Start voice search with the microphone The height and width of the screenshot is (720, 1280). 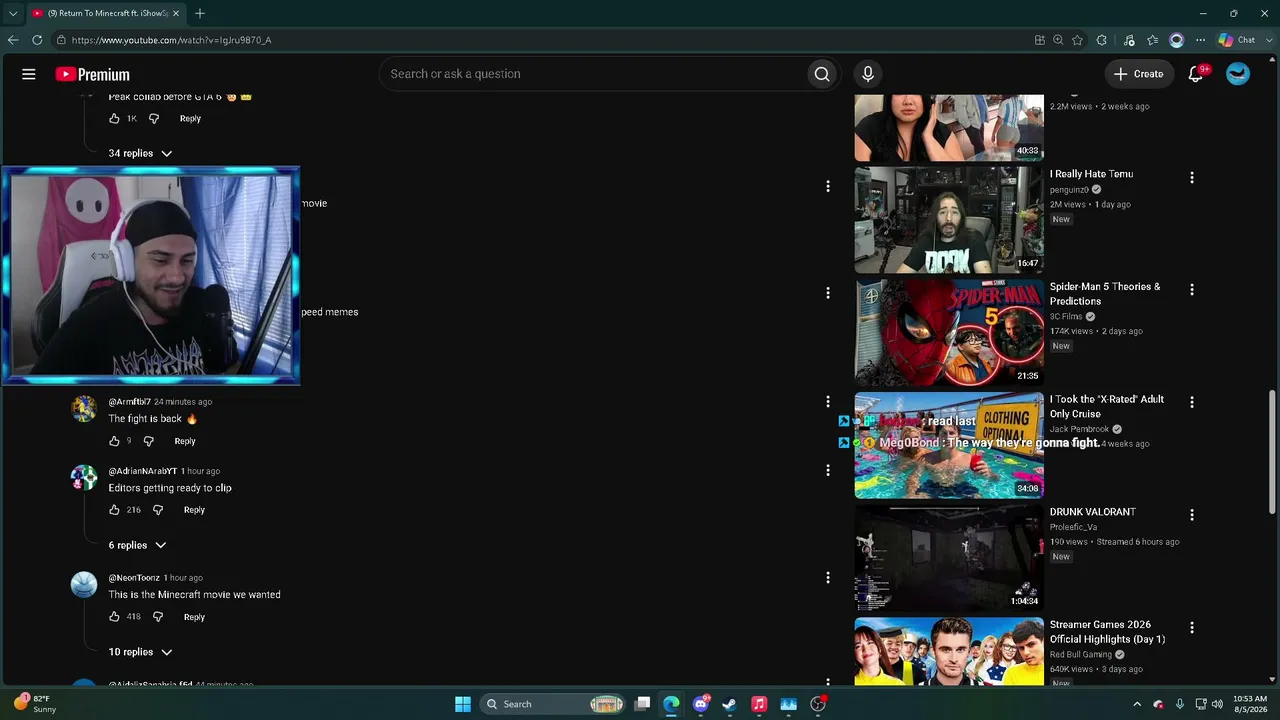pos(868,74)
